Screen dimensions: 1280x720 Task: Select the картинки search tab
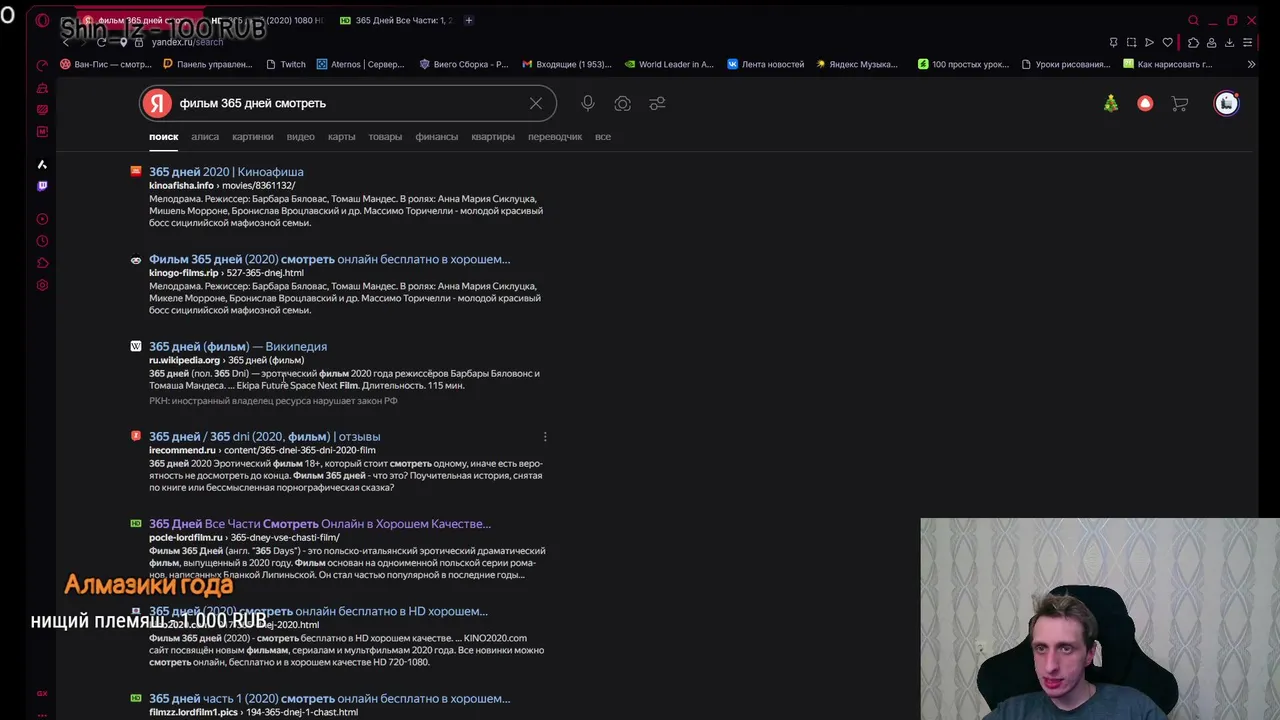252,136
